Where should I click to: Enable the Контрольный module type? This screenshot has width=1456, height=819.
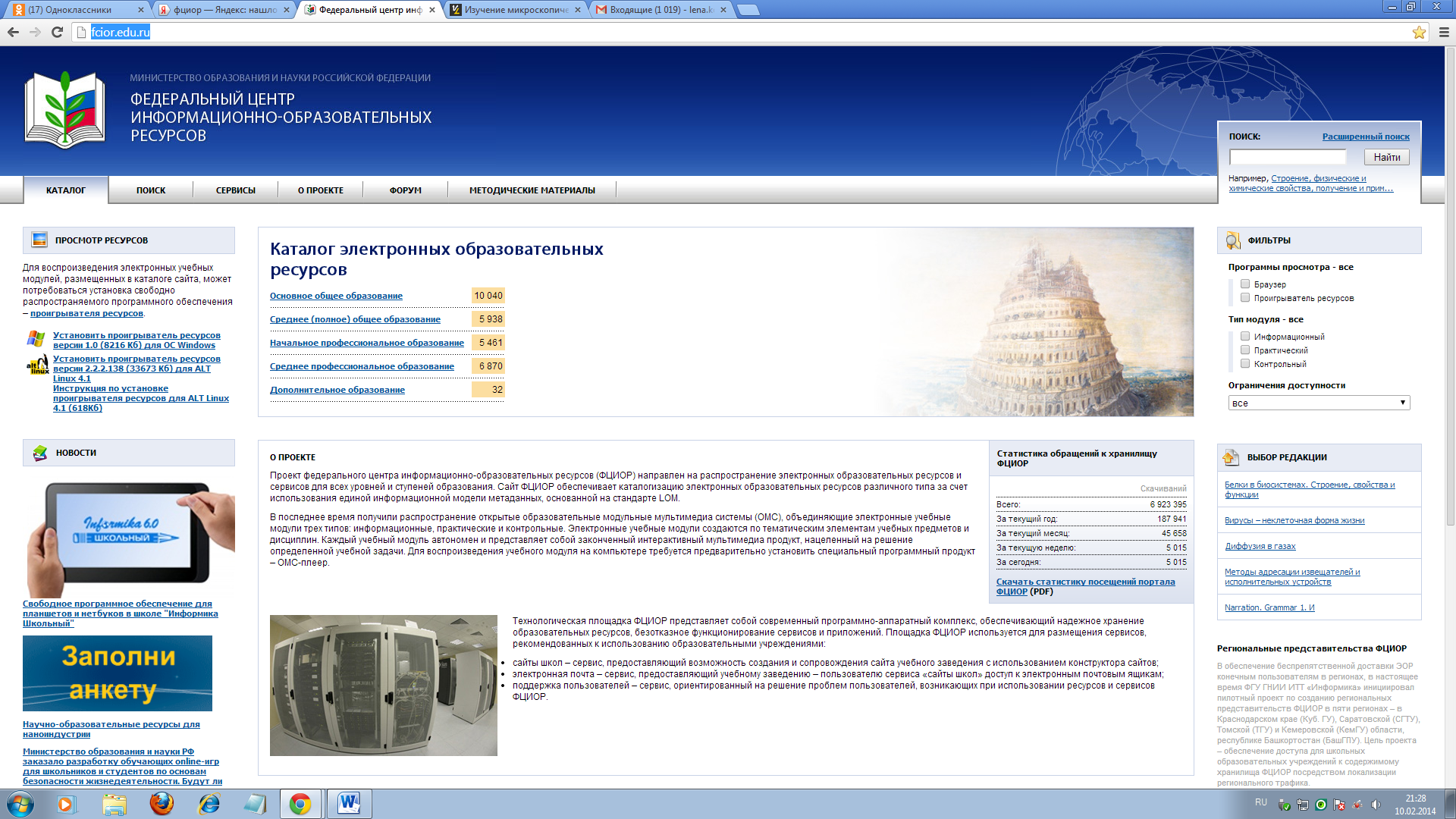1244,363
